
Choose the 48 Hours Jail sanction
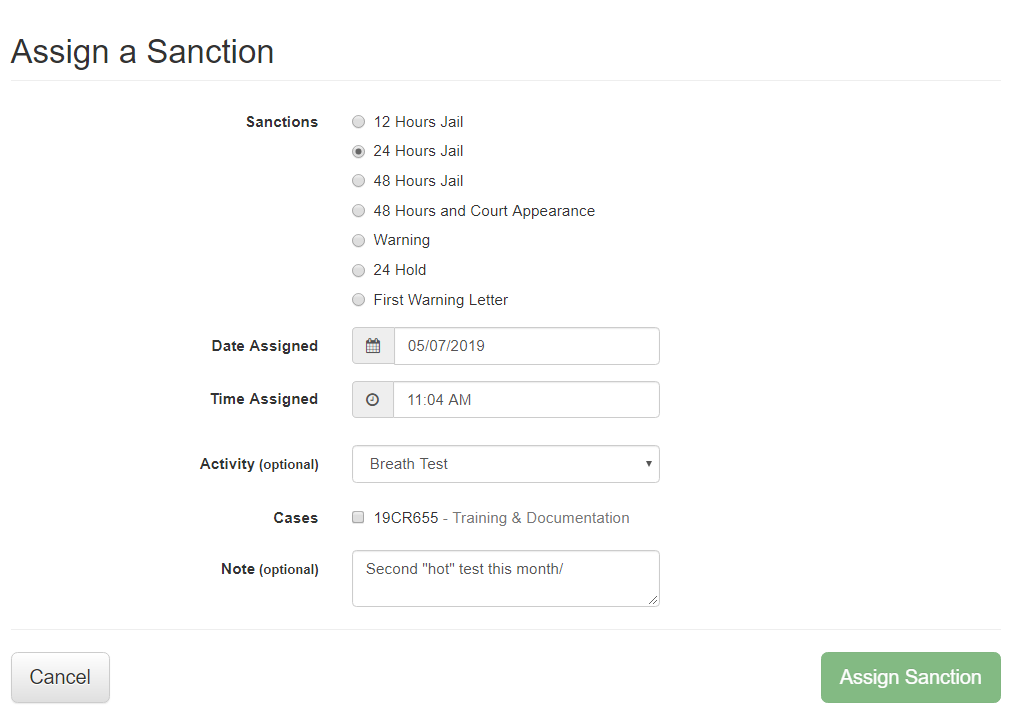pyautogui.click(x=359, y=181)
